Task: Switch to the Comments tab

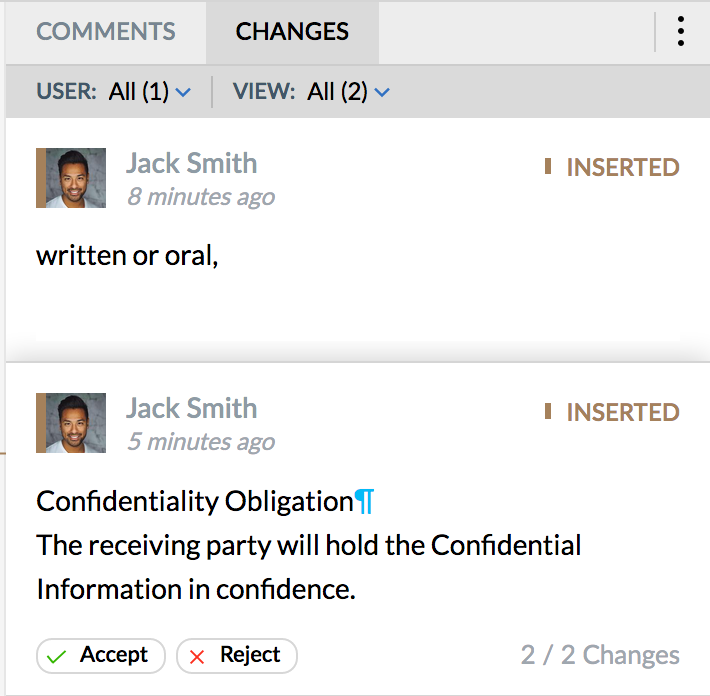Action: [x=106, y=32]
